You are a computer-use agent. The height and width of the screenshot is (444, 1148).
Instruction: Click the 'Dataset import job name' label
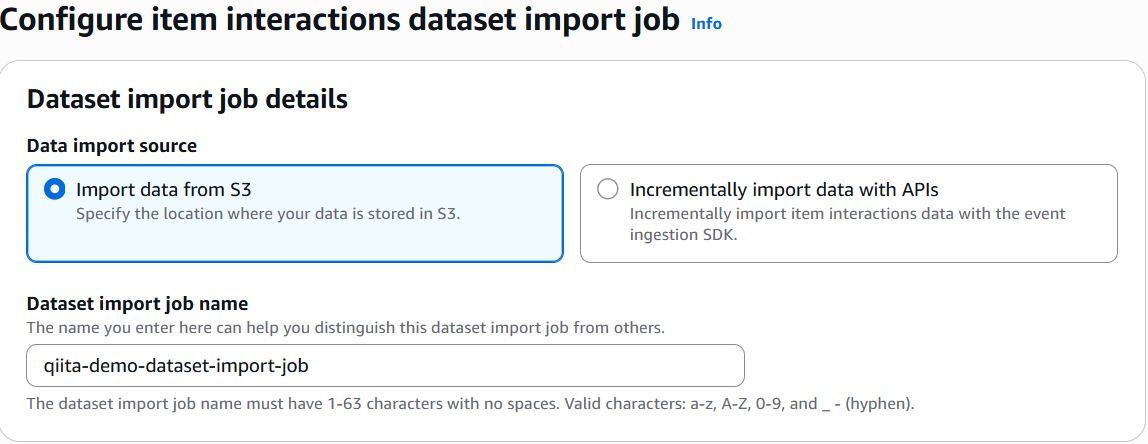(137, 304)
